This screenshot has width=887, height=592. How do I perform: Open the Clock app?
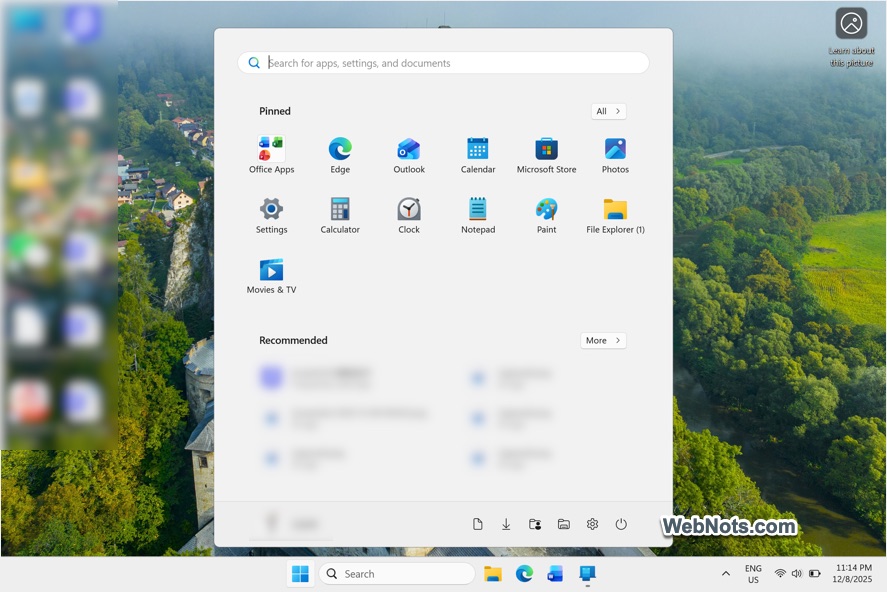click(x=409, y=215)
